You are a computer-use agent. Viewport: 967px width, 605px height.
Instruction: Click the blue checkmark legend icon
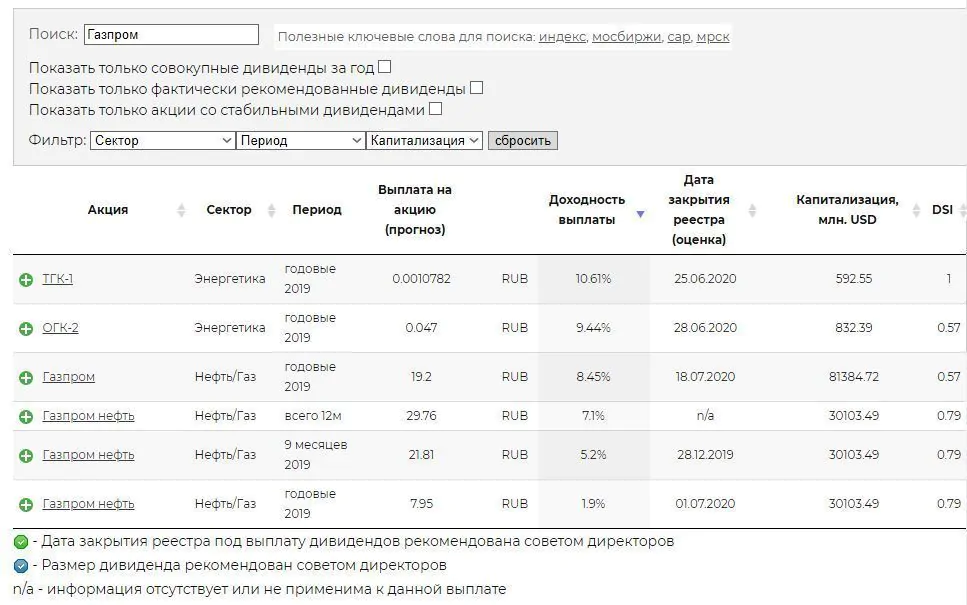pyautogui.click(x=21, y=566)
